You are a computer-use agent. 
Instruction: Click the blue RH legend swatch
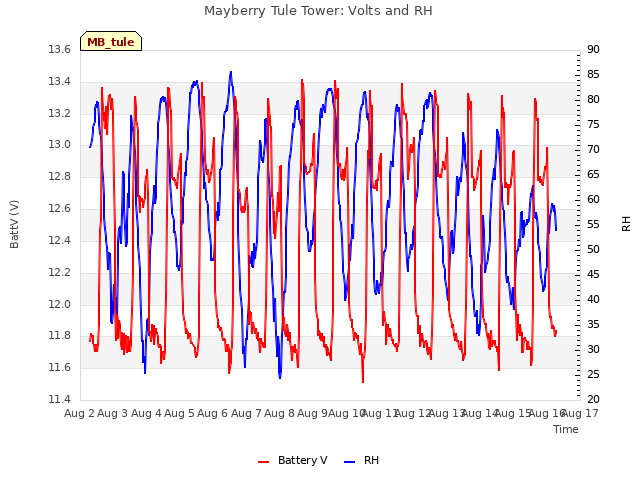coord(349,462)
